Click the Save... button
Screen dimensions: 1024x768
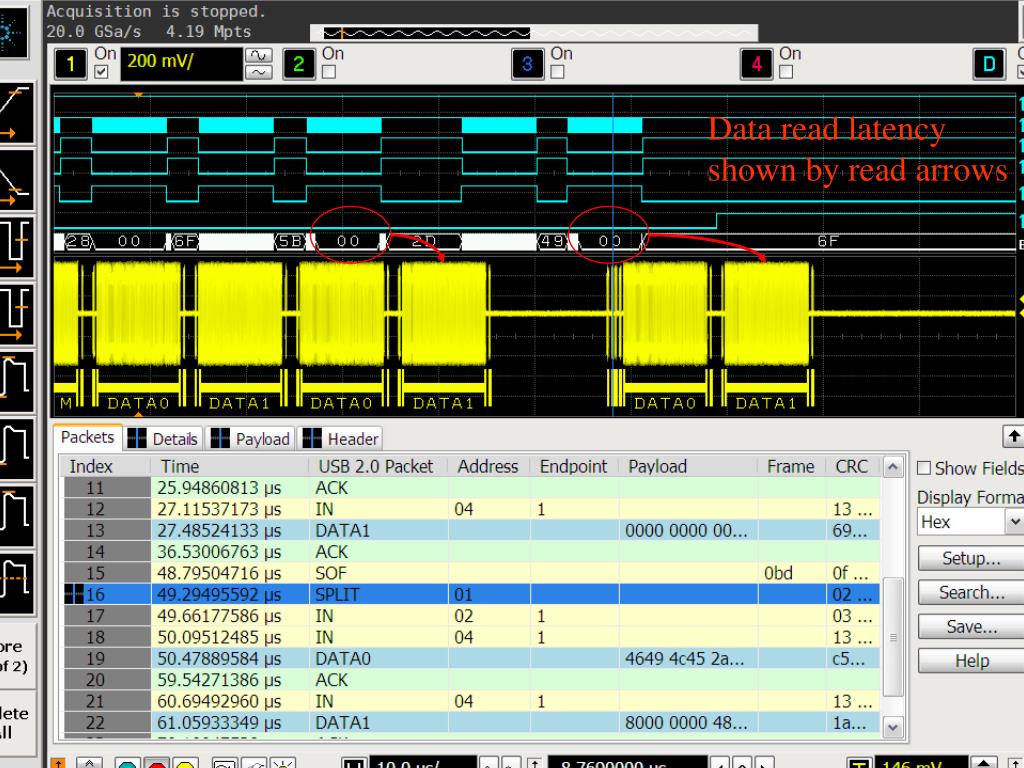pyautogui.click(x=970, y=627)
